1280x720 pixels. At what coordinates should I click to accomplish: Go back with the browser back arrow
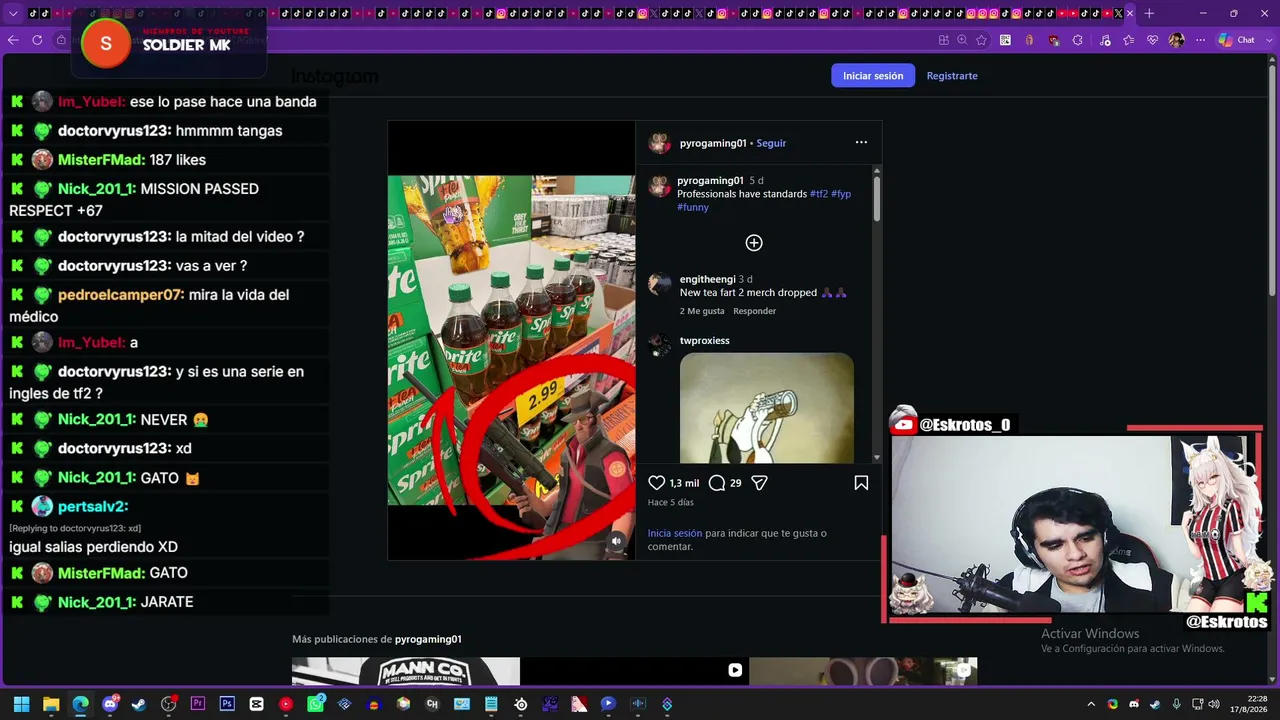coord(13,40)
